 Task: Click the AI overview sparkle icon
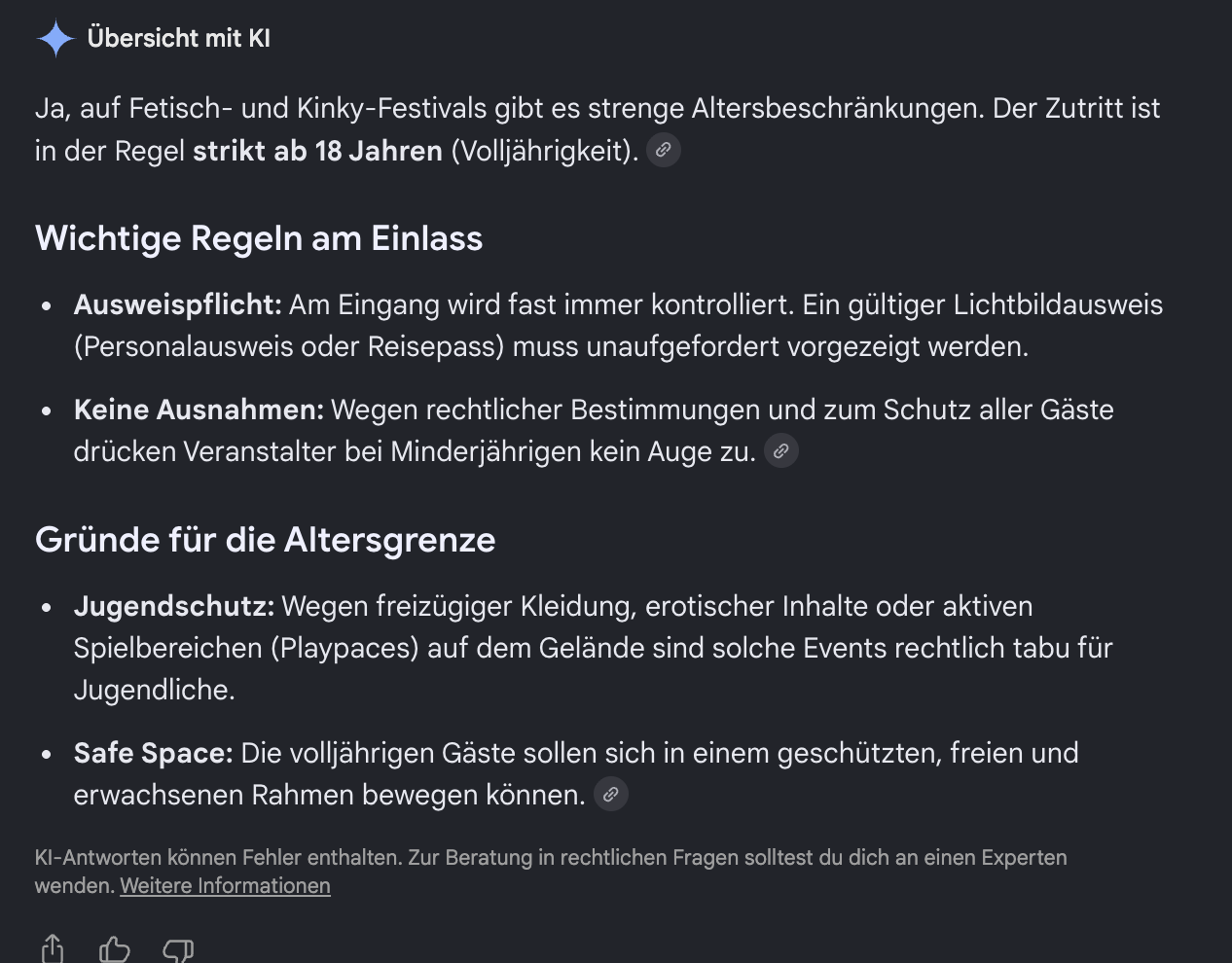[55, 39]
